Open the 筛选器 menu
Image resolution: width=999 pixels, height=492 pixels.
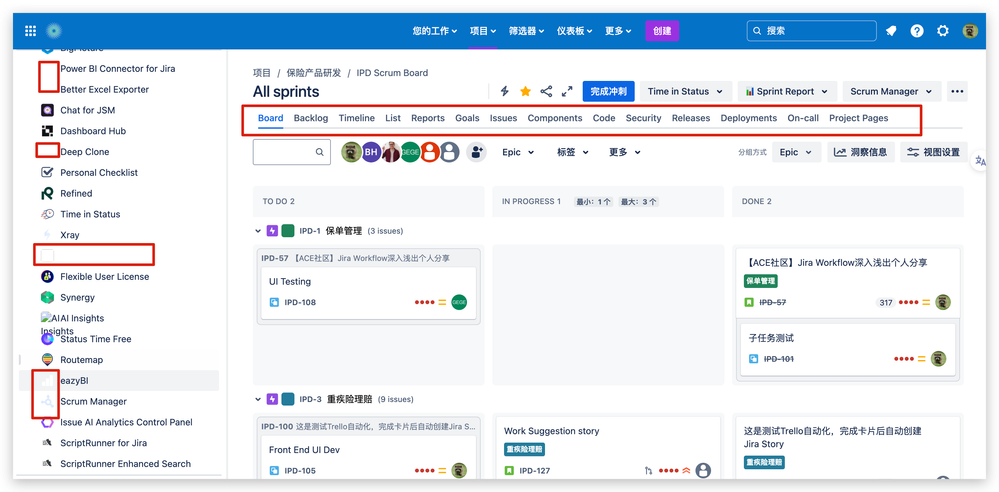[x=526, y=31]
